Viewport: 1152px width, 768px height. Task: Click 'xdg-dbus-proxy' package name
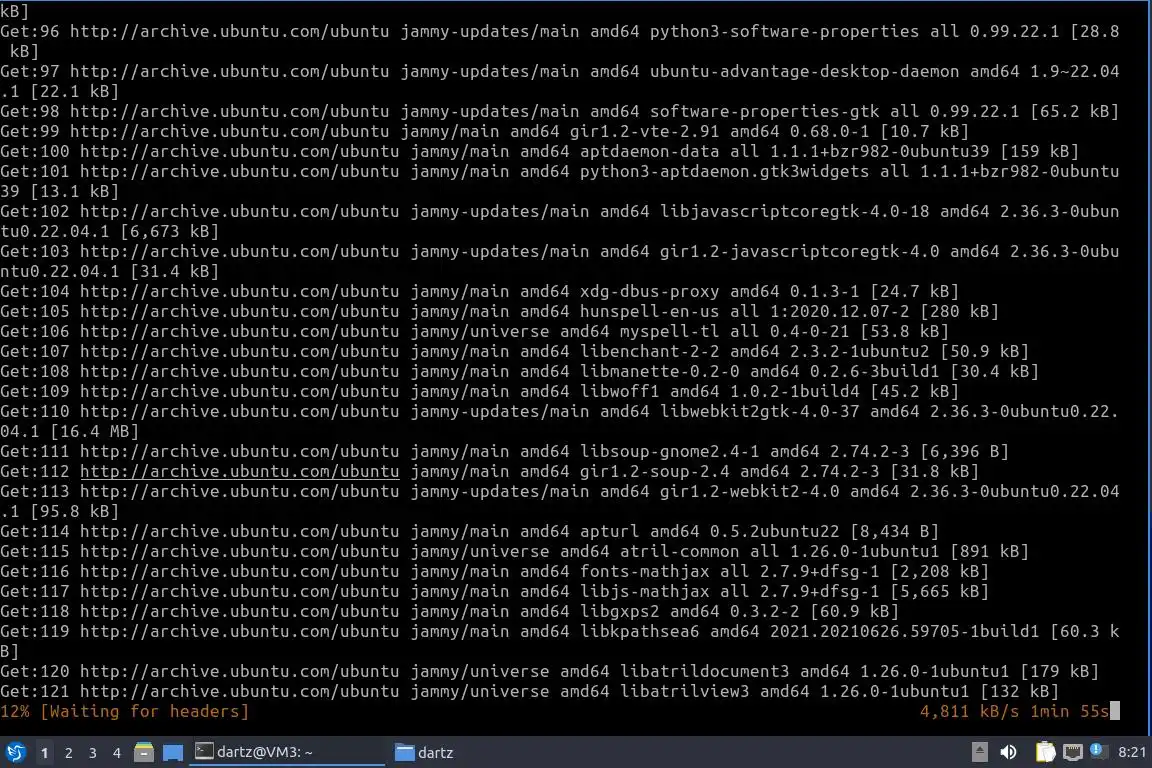(x=649, y=291)
